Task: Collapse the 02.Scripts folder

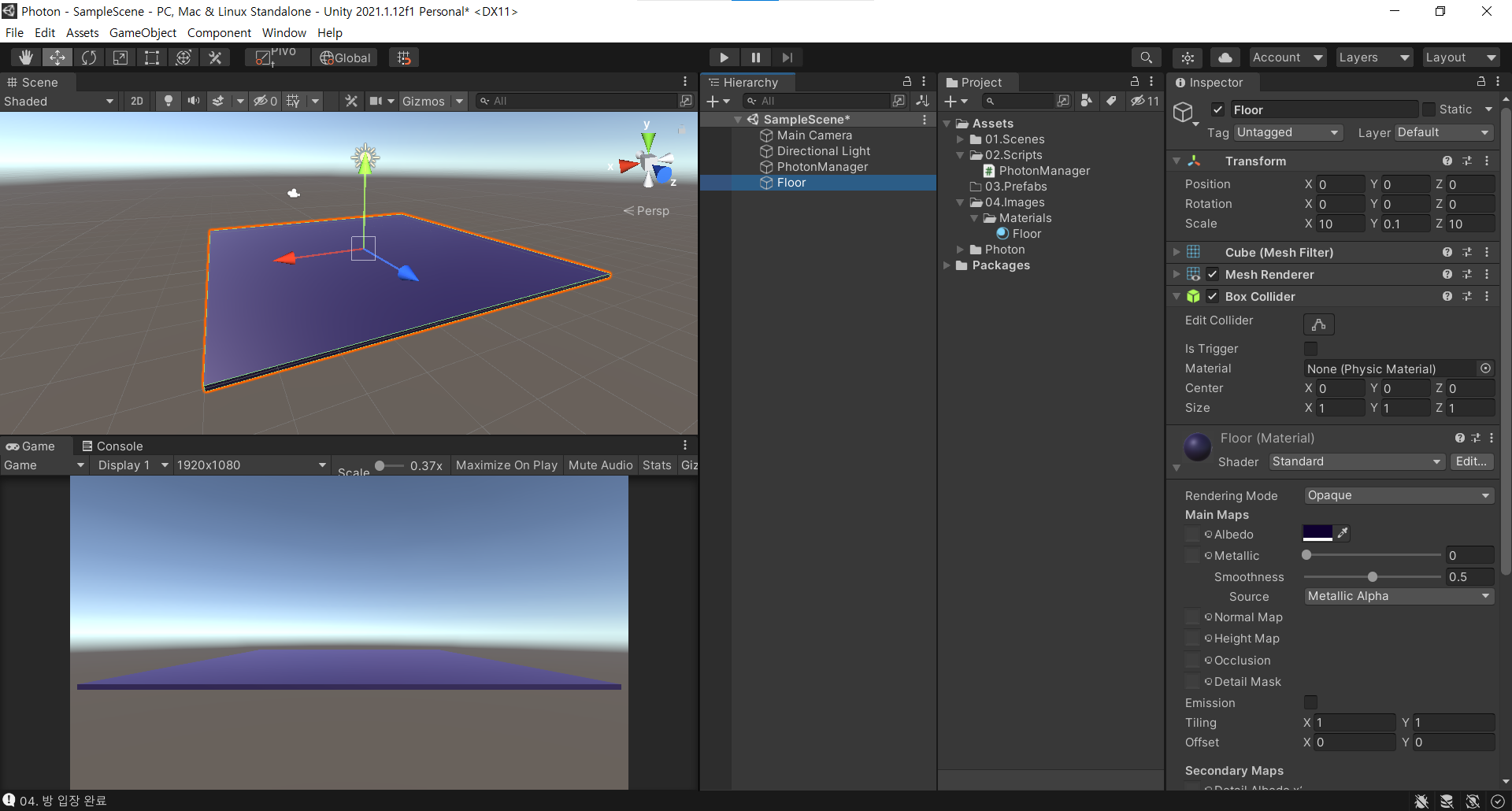Action: coord(960,155)
